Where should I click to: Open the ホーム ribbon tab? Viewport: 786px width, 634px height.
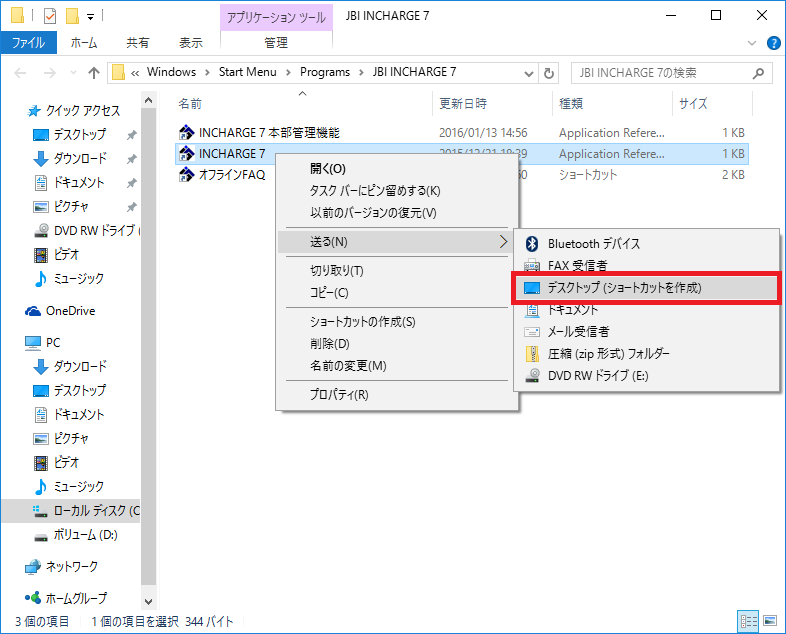84,43
